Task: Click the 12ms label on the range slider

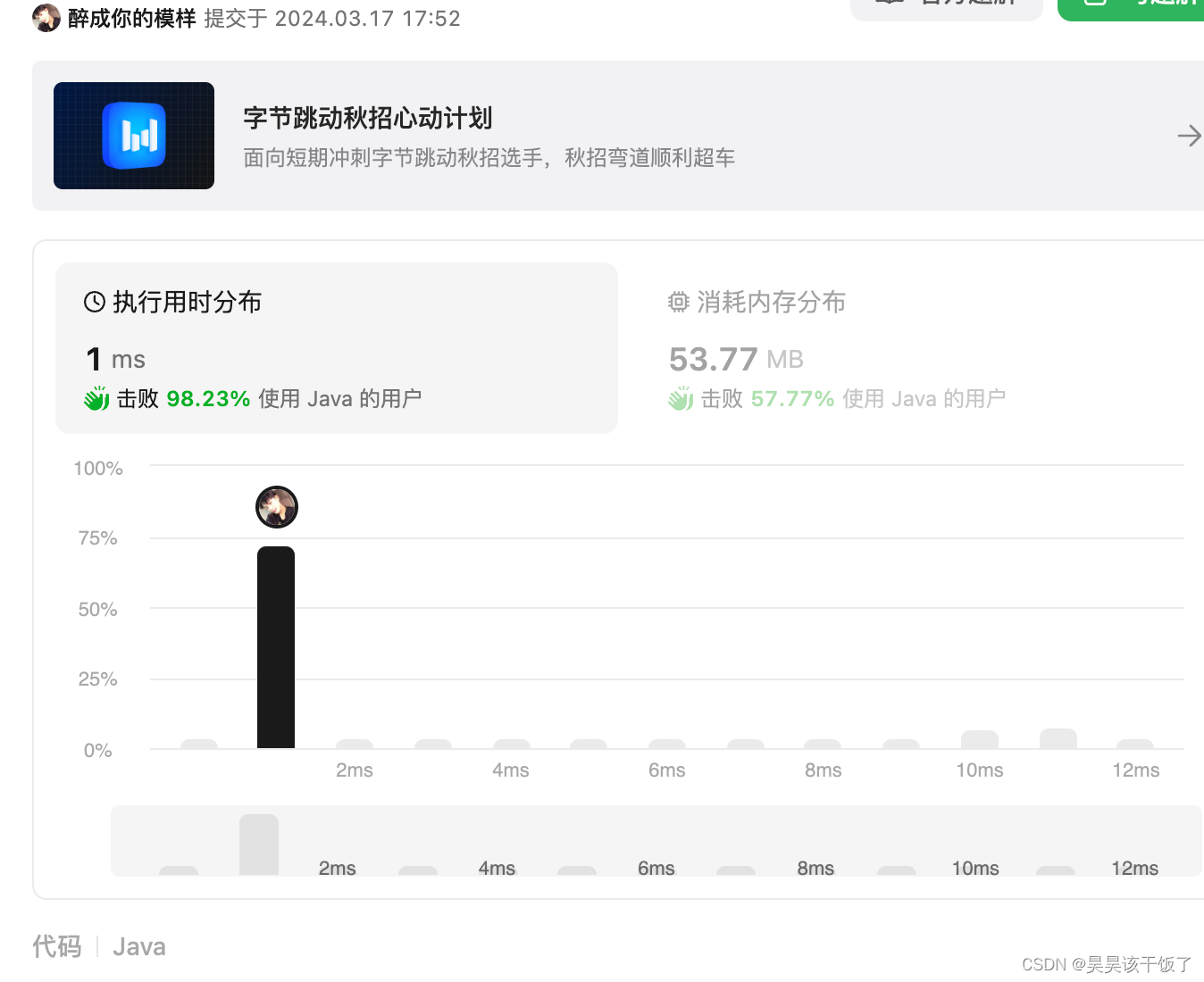Action: pyautogui.click(x=1134, y=868)
